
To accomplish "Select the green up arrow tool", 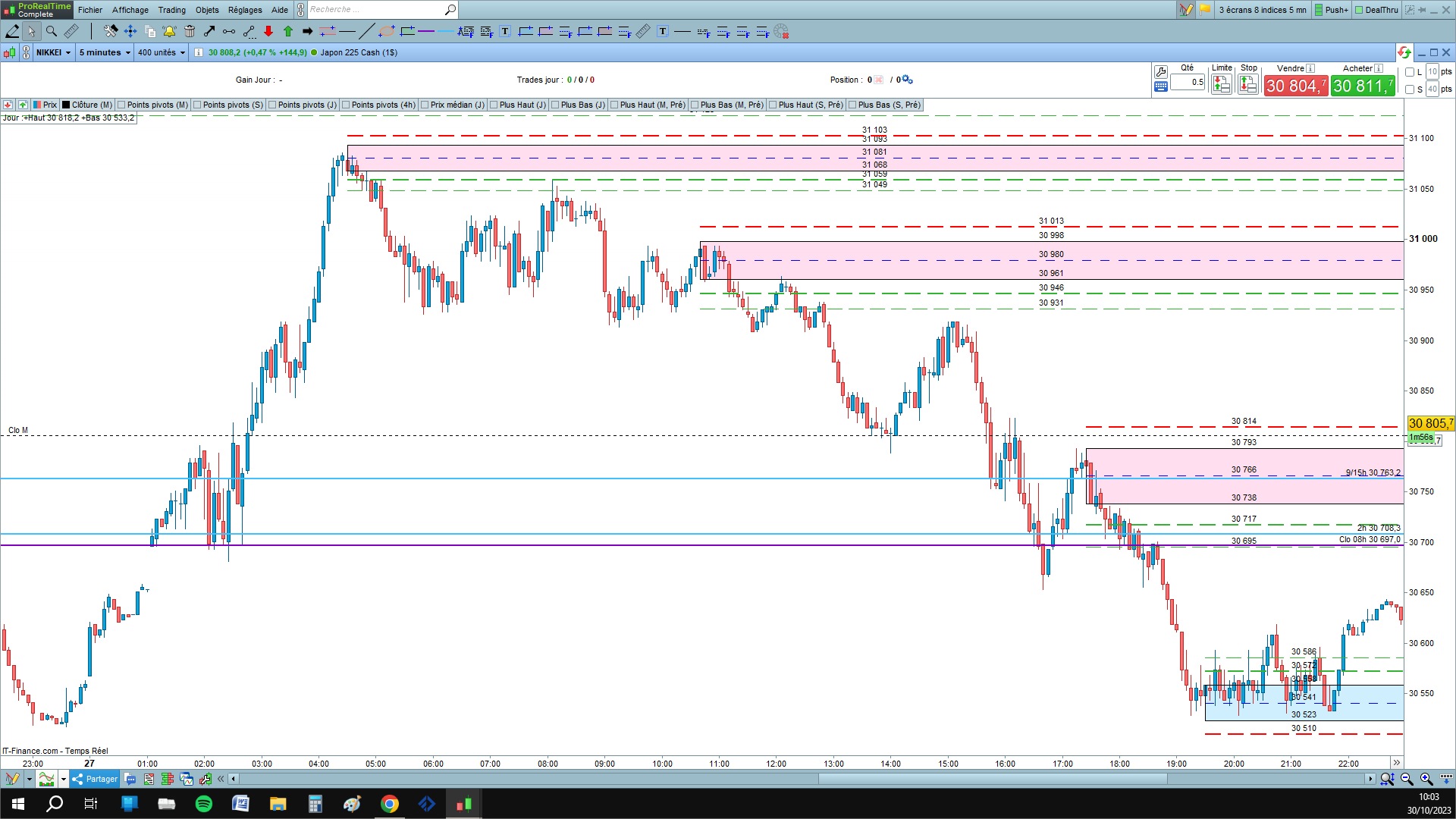I will point(288,31).
